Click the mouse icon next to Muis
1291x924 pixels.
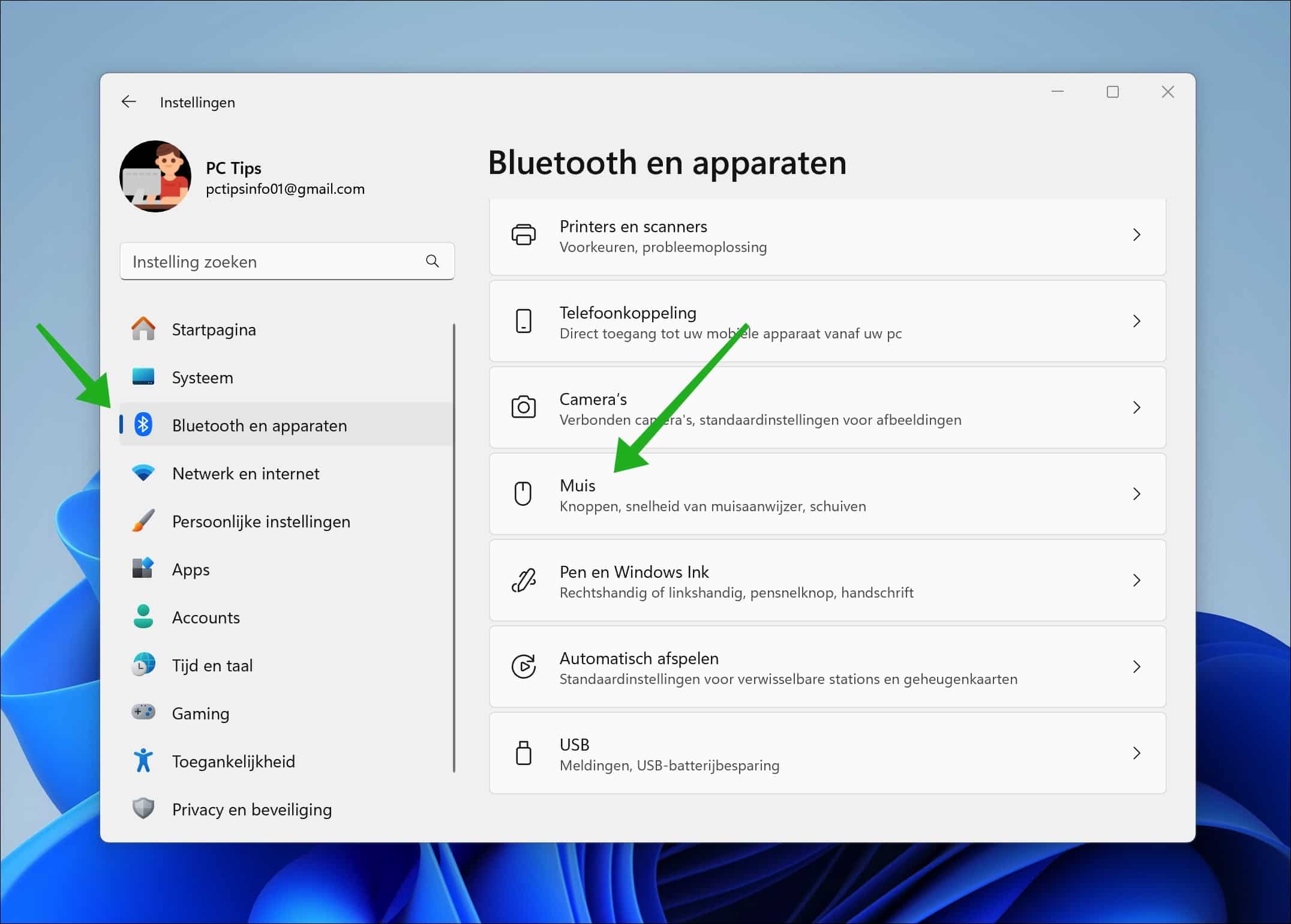(x=524, y=494)
